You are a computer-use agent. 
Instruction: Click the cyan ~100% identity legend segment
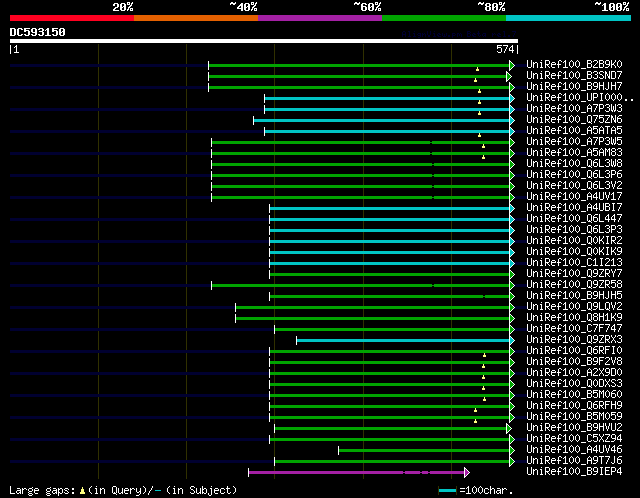(x=569, y=18)
